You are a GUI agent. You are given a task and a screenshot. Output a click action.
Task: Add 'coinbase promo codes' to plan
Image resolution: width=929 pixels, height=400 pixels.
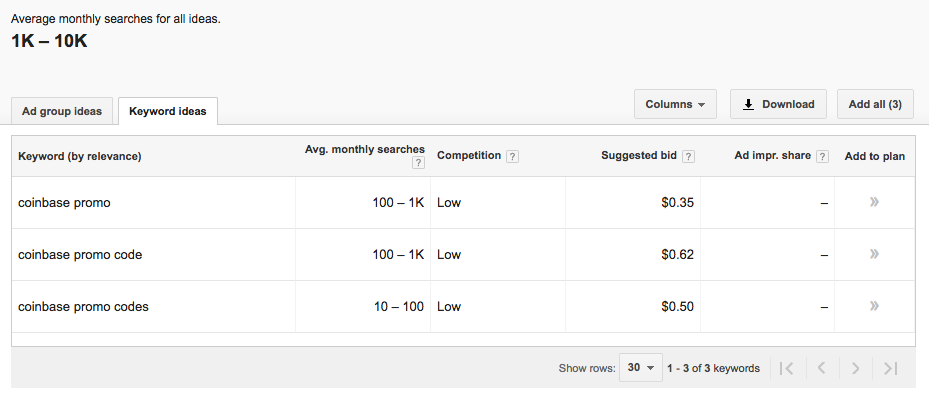tap(874, 306)
